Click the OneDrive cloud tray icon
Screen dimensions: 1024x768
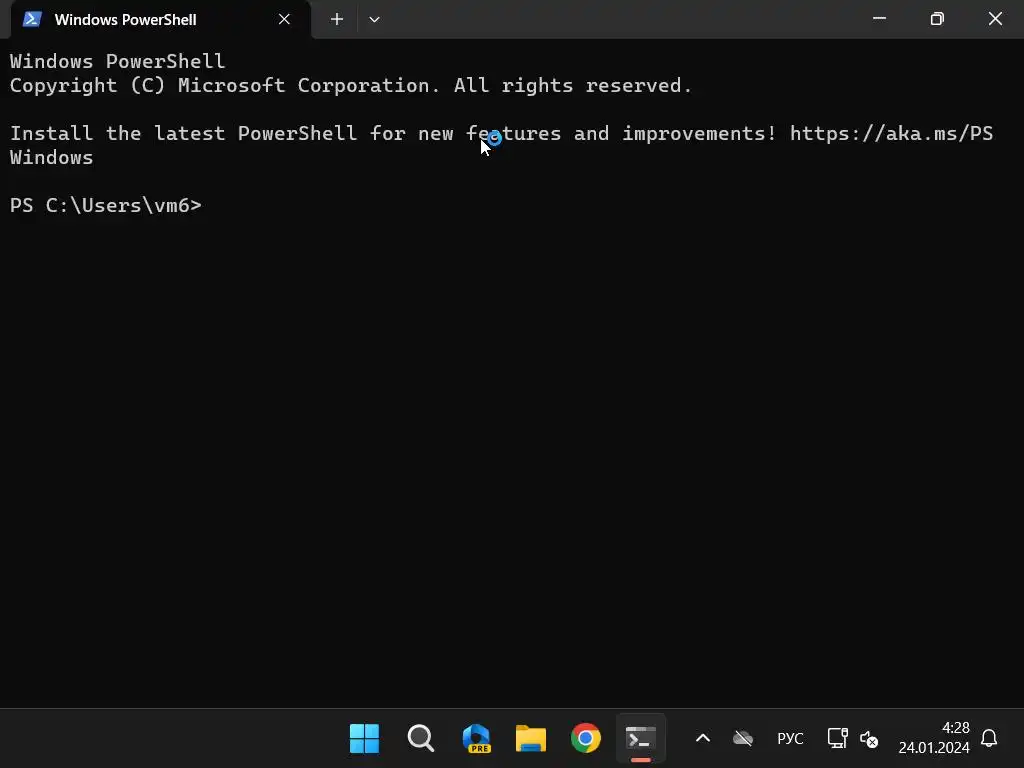pyautogui.click(x=743, y=739)
